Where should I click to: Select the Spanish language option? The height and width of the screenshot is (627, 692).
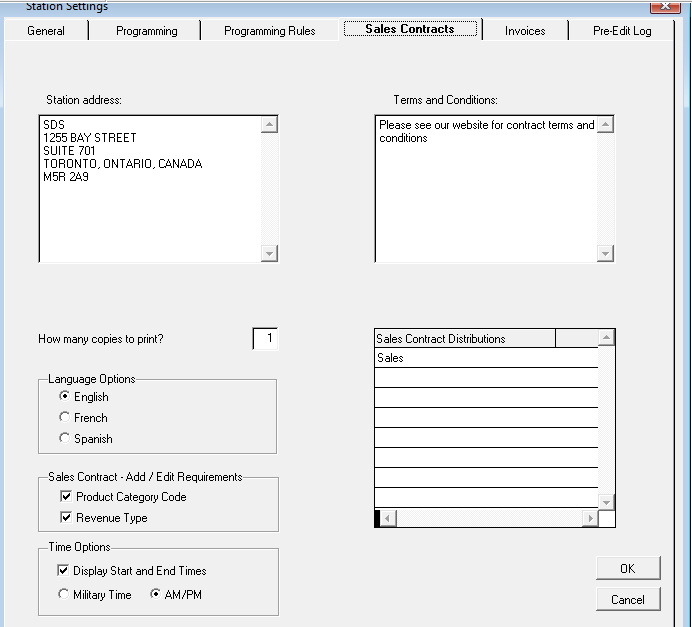(x=66, y=439)
